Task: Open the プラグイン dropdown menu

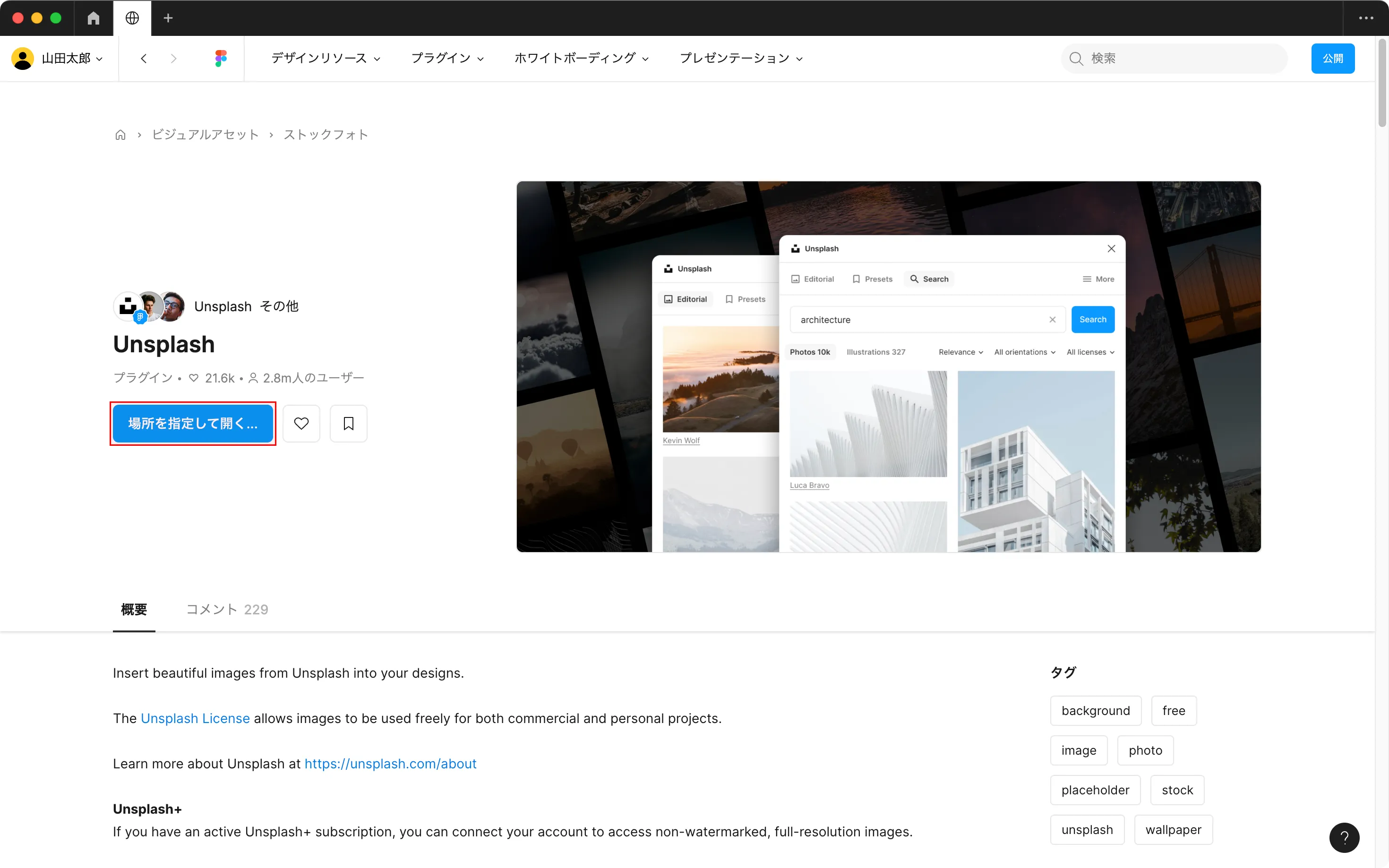Action: coord(447,58)
